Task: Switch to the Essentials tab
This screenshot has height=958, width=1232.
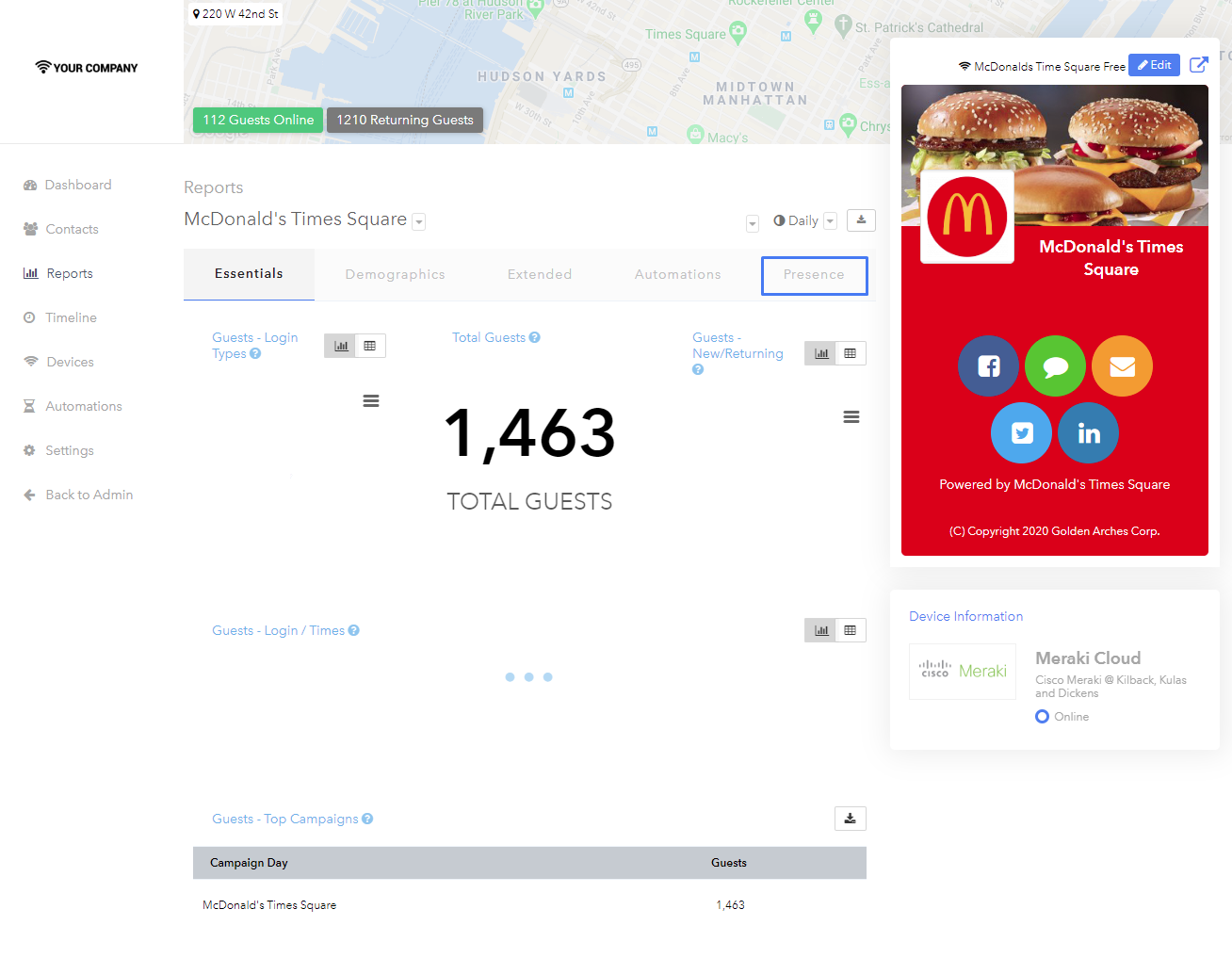Action: tap(249, 274)
